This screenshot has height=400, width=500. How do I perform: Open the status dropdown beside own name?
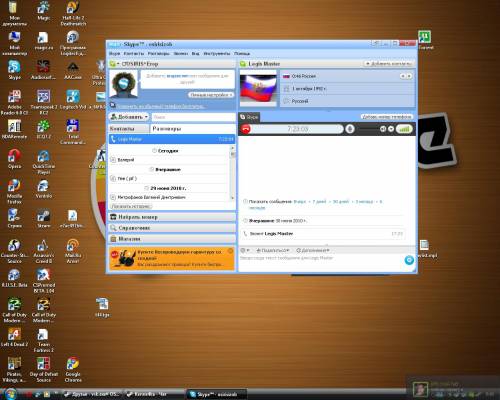click(x=114, y=64)
